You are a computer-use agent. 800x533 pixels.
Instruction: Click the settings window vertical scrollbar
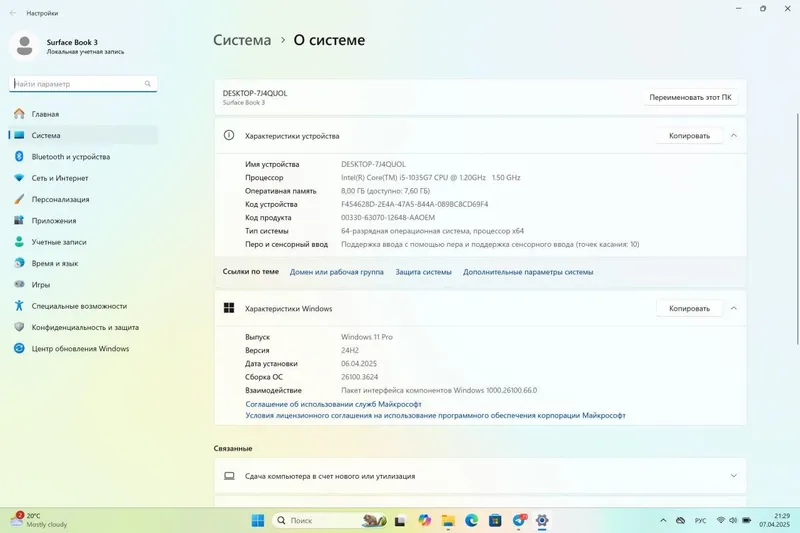(797, 229)
